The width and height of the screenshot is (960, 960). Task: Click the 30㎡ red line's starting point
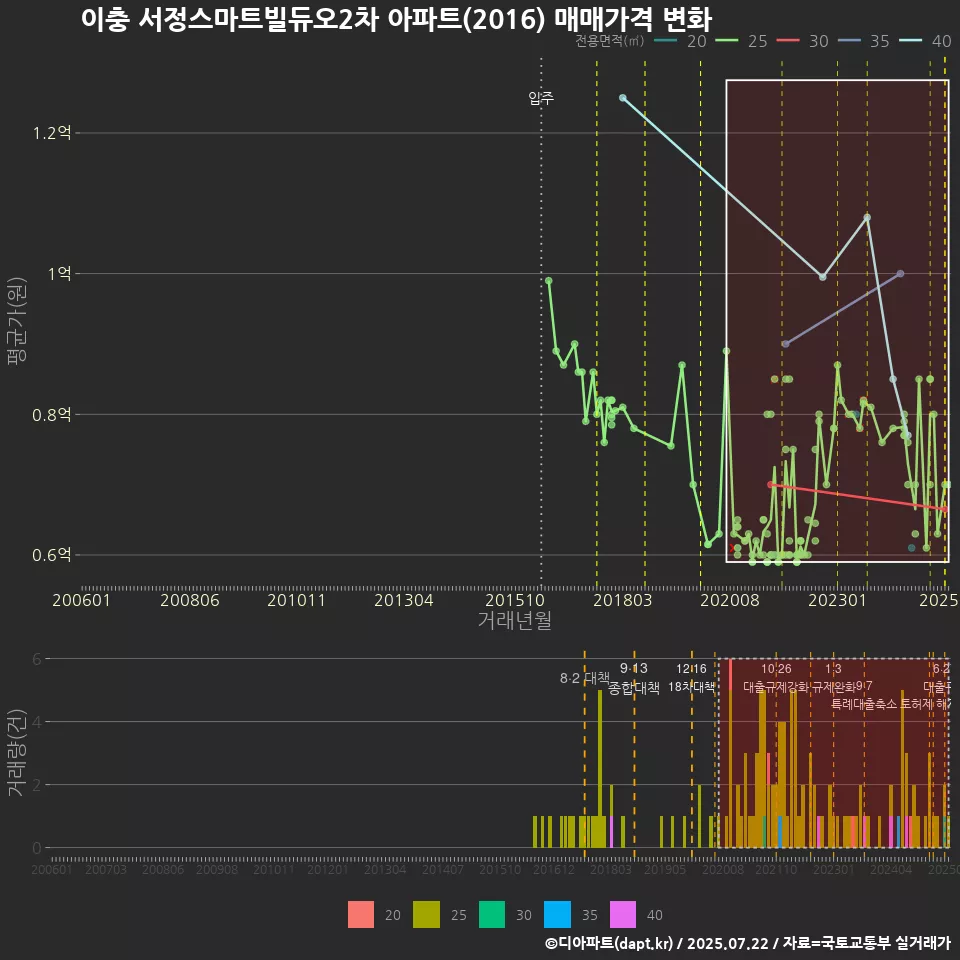point(771,485)
